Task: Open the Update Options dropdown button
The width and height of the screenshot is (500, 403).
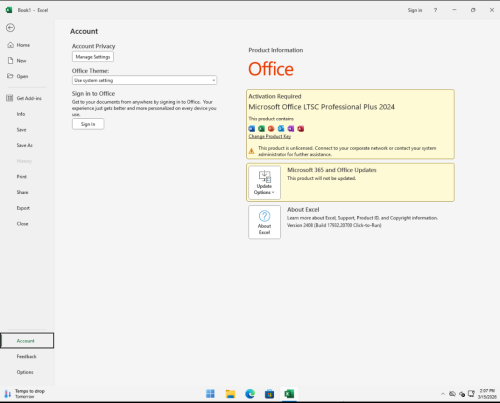Action: [x=264, y=183]
